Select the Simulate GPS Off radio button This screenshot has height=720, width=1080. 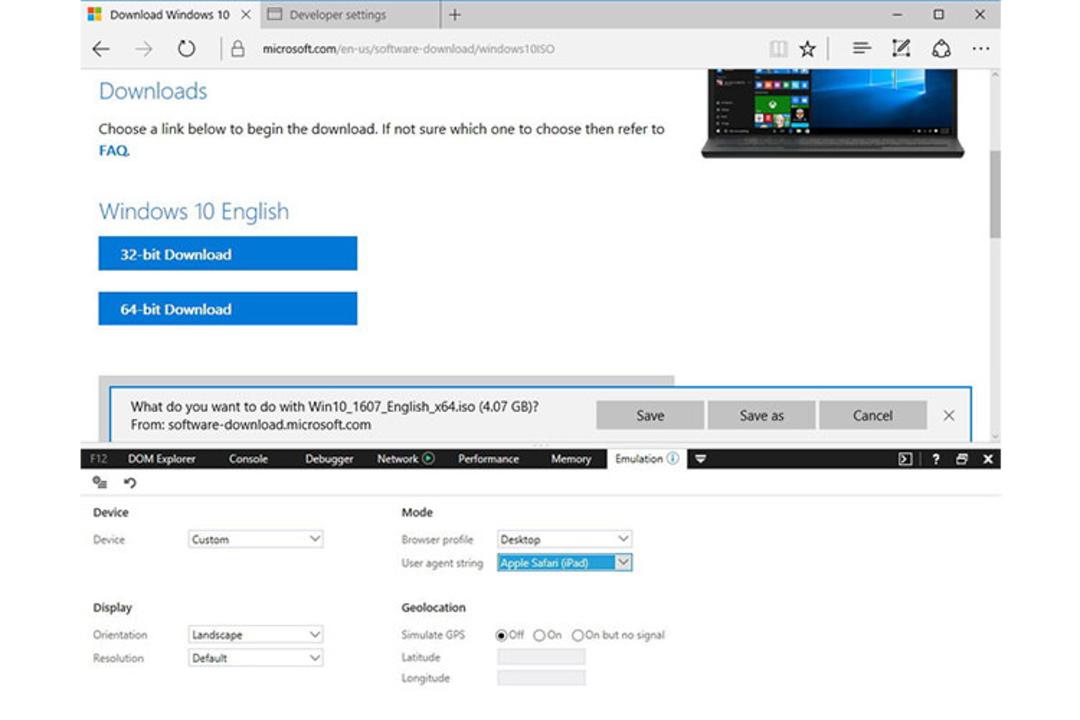click(501, 635)
